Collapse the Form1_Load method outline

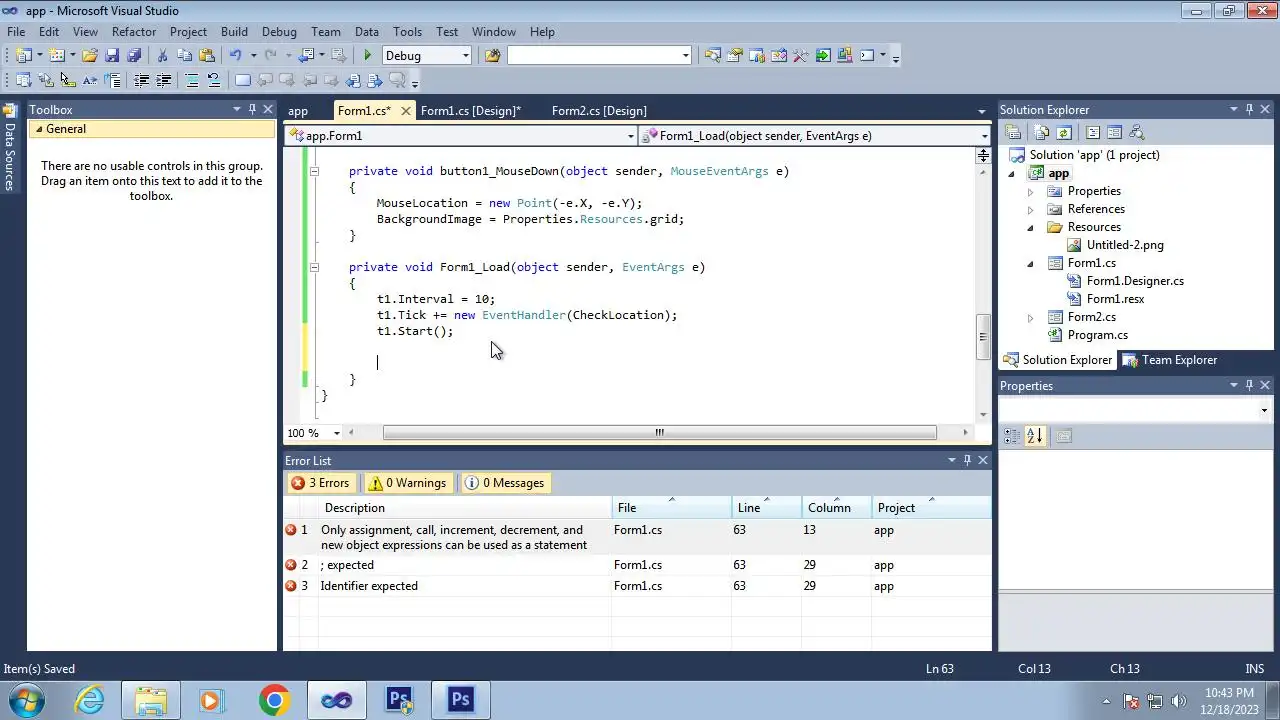click(x=314, y=267)
